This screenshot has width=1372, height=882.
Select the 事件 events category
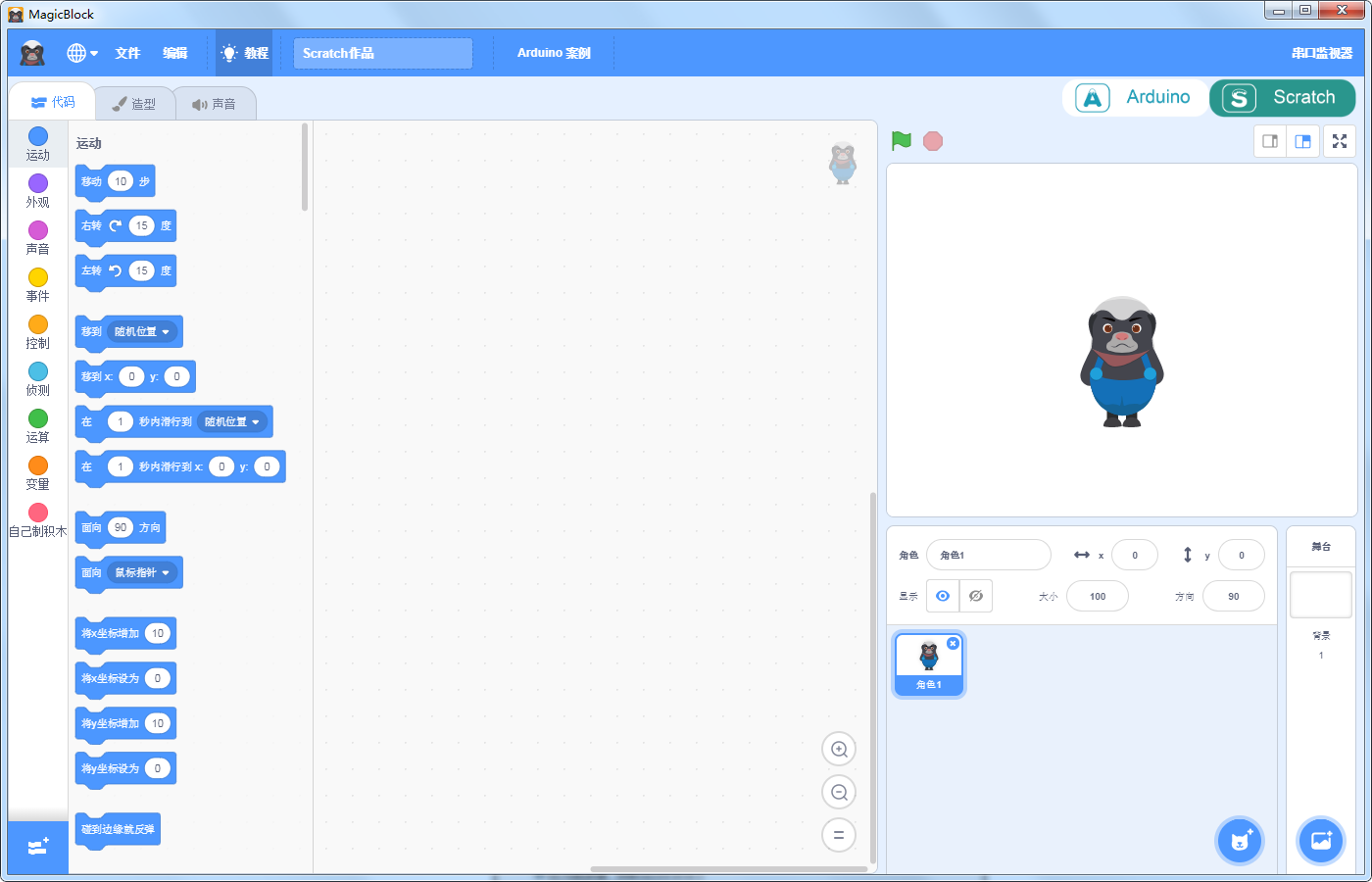(38, 285)
